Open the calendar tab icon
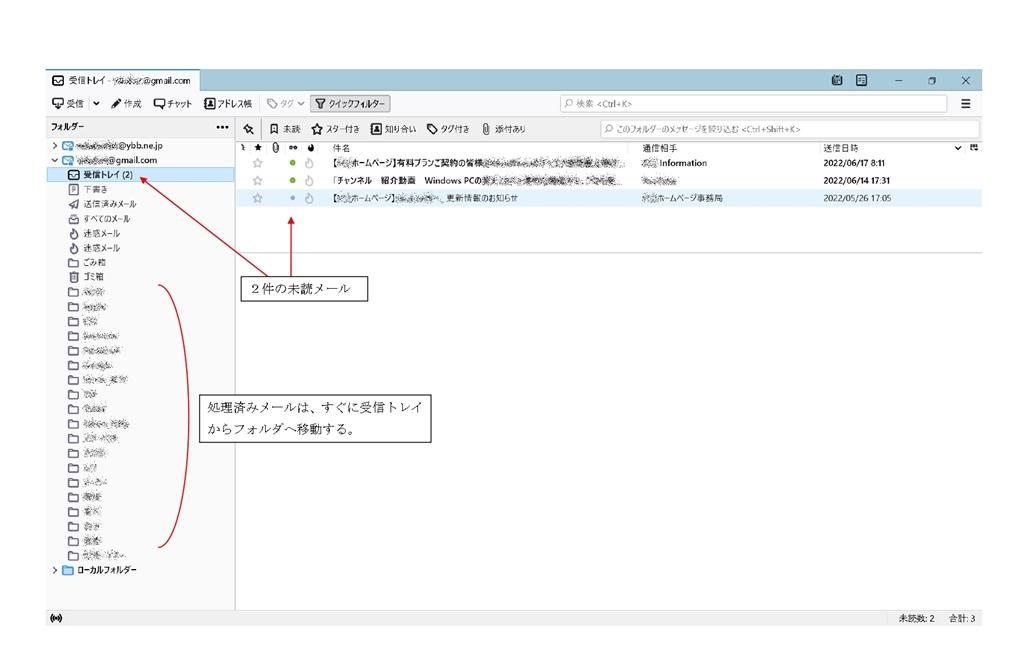 click(x=837, y=80)
